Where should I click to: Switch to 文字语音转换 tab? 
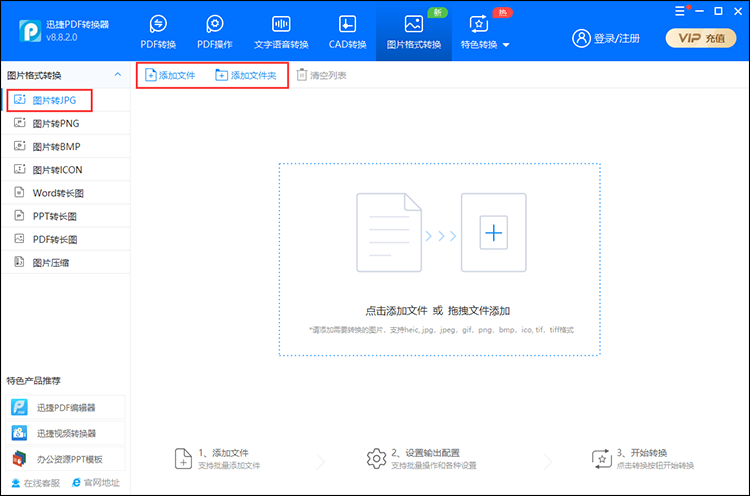click(281, 32)
